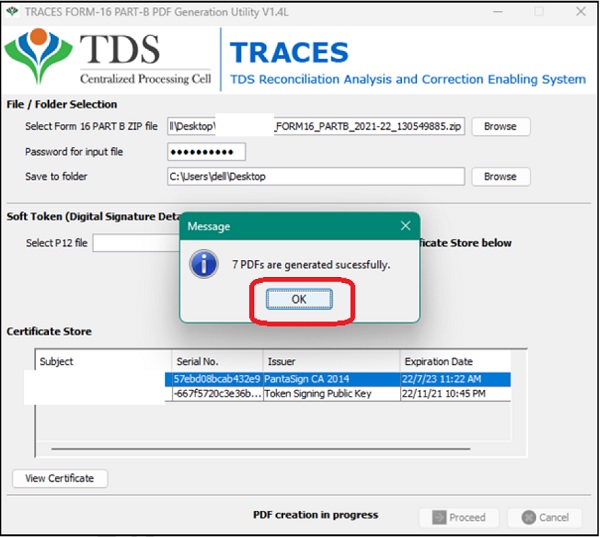Click the View Certificate button

coord(60,478)
